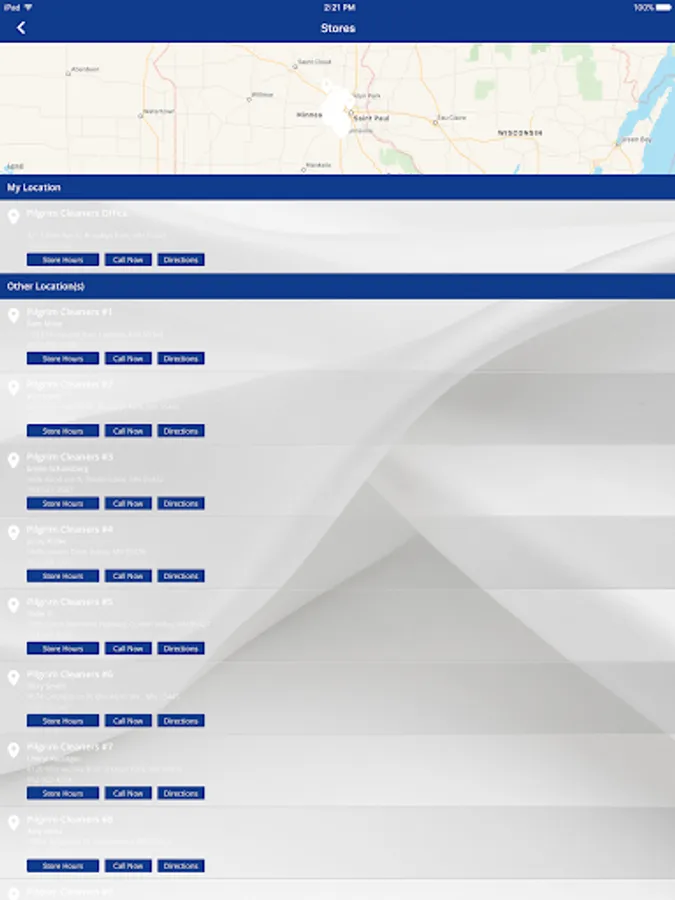Screen dimensions: 675x900
Task: Open Store Hours for Pilgrim Cleaners #5
Action: (63, 648)
